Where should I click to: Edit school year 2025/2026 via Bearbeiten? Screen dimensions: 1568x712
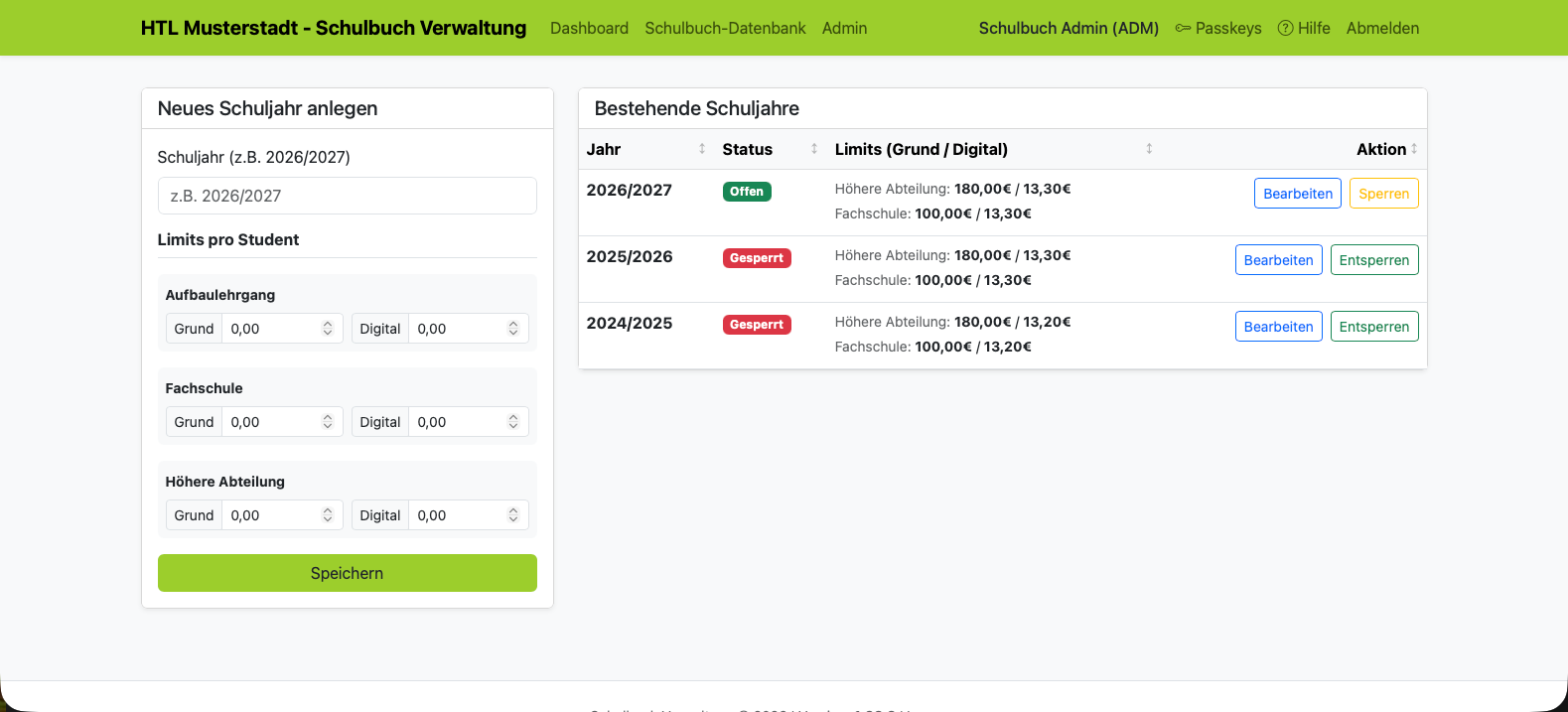click(x=1278, y=260)
